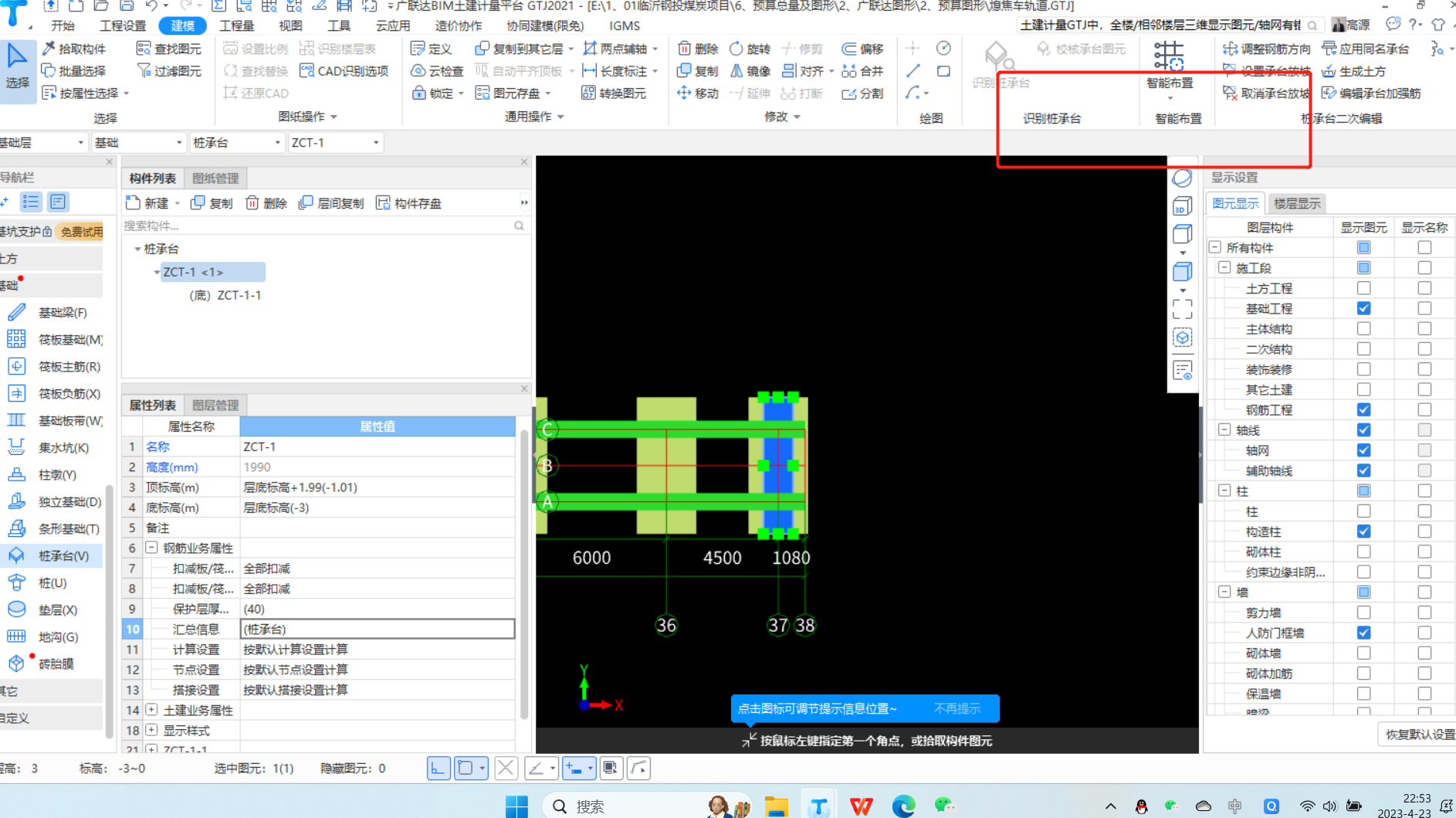Screen dimensions: 1456x818
Task: Toggle 钢筋工程 display checkbox
Action: (1364, 409)
